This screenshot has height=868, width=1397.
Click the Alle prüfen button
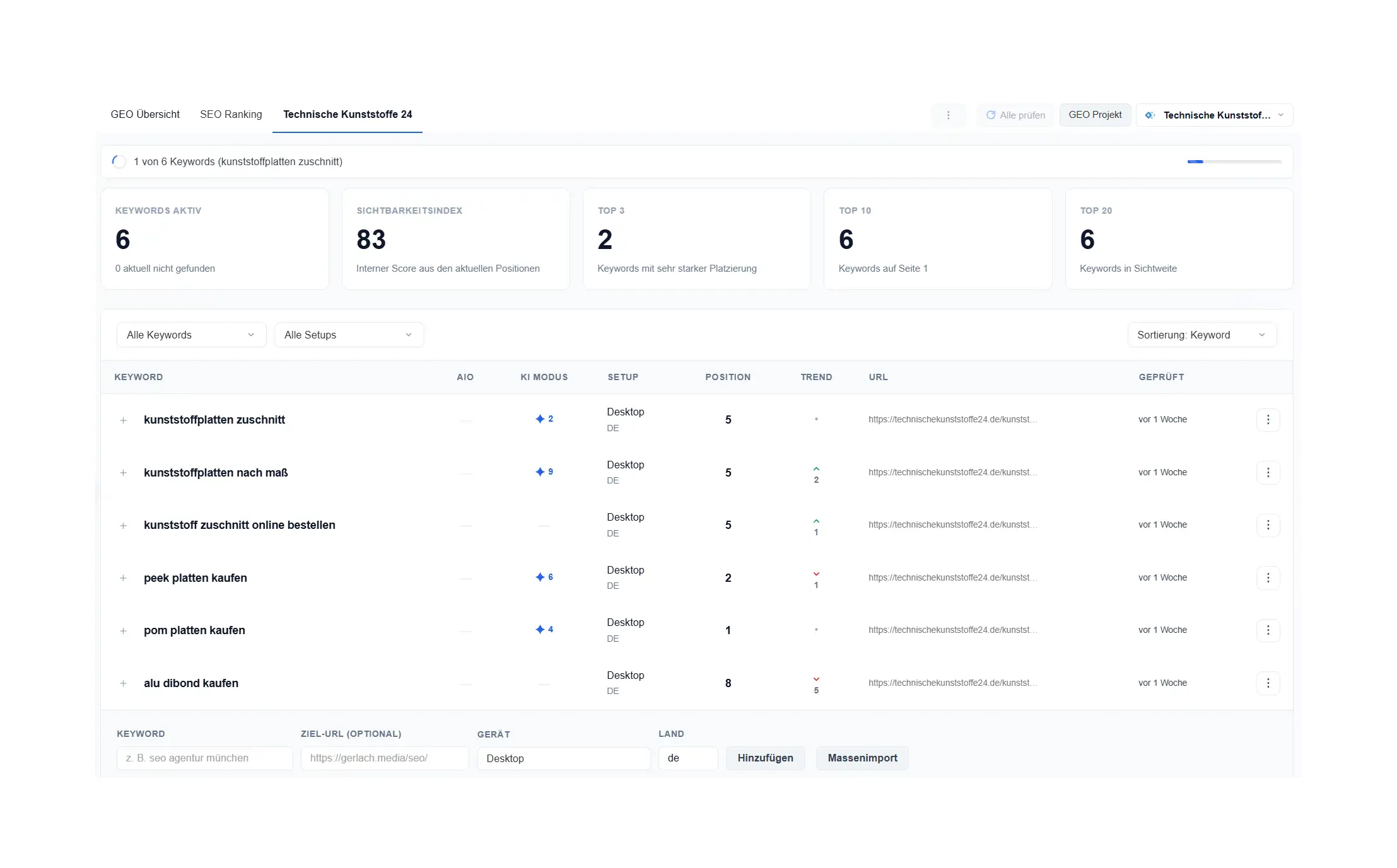point(1015,115)
